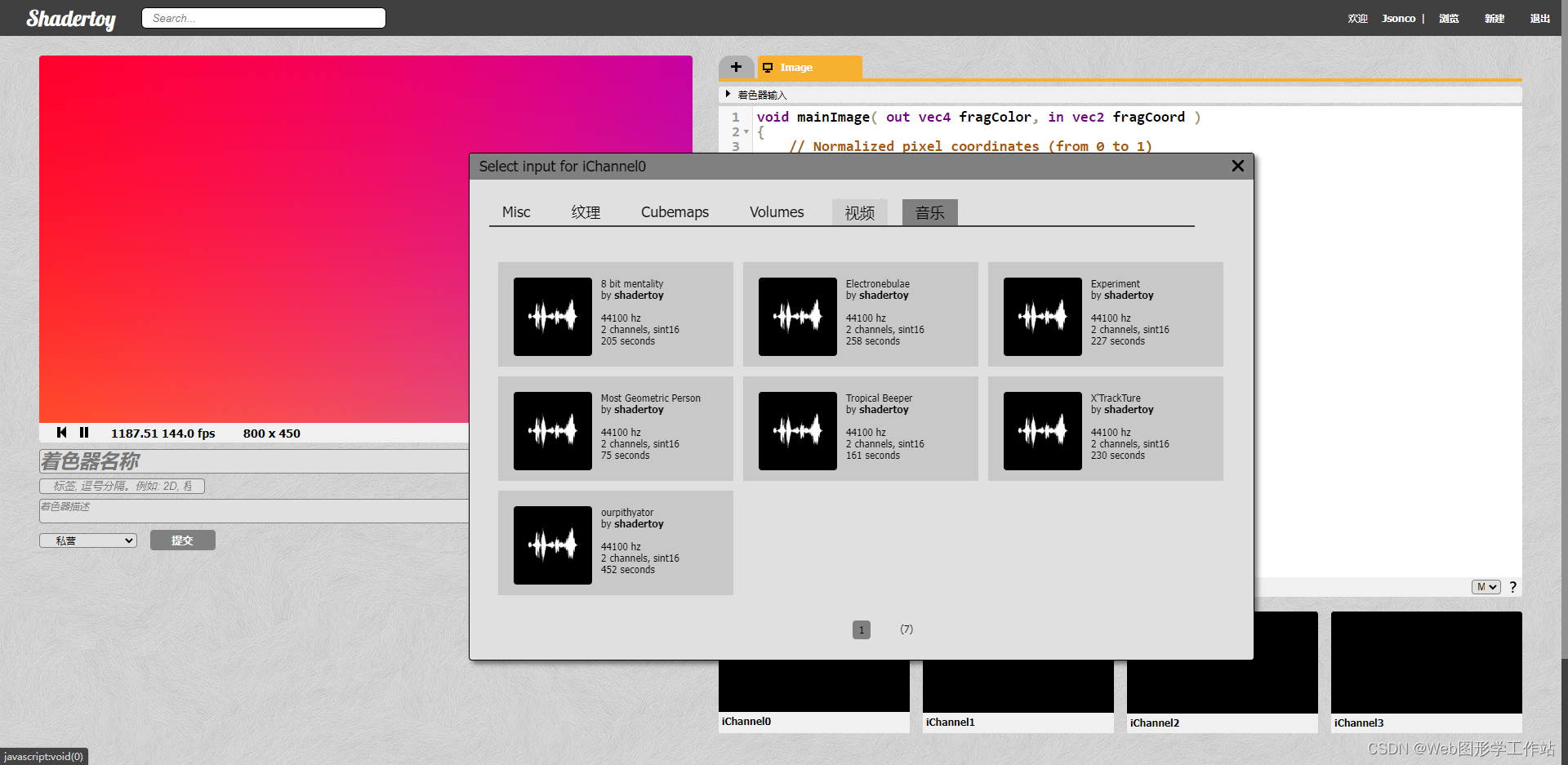Select the 音乐 tab
Viewport: 1568px width, 765px height.
(930, 212)
